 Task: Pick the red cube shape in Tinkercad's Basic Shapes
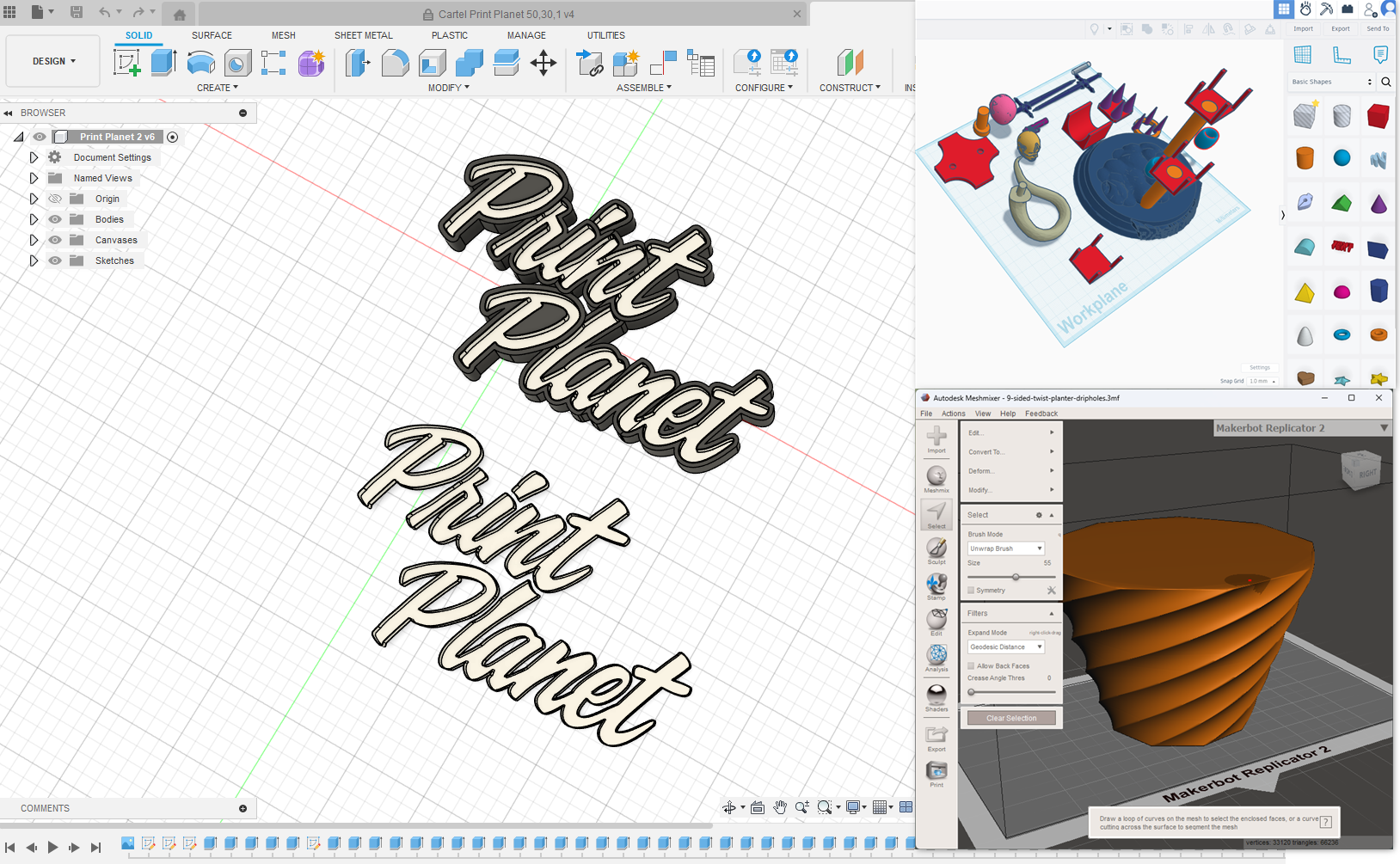coord(1378,116)
